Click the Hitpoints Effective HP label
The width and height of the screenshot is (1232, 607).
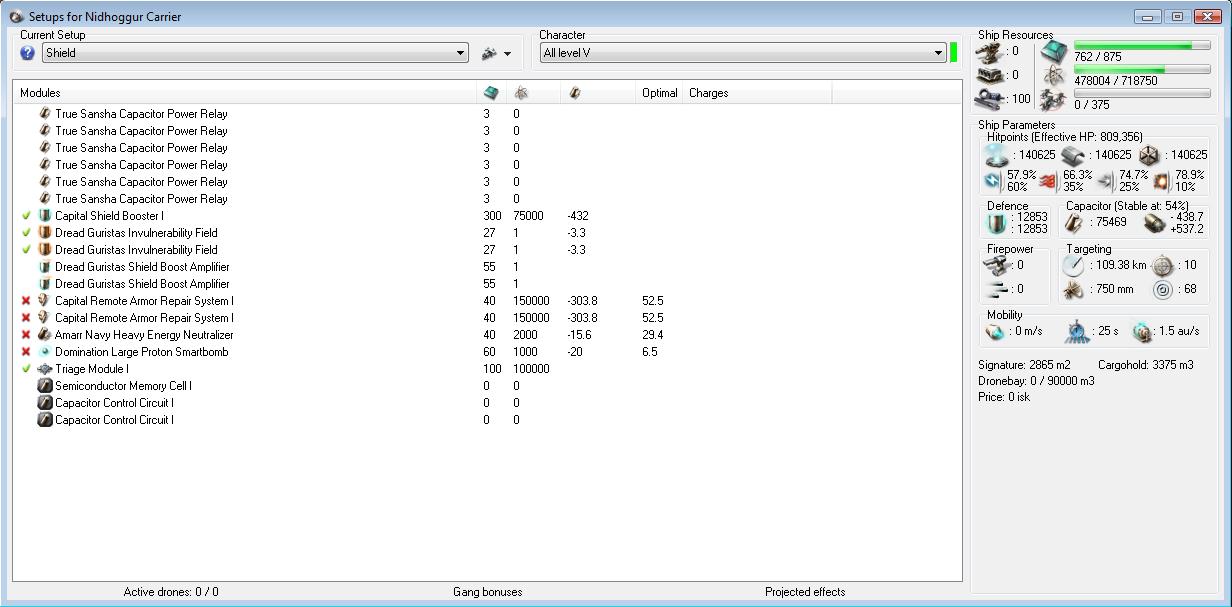(1064, 137)
